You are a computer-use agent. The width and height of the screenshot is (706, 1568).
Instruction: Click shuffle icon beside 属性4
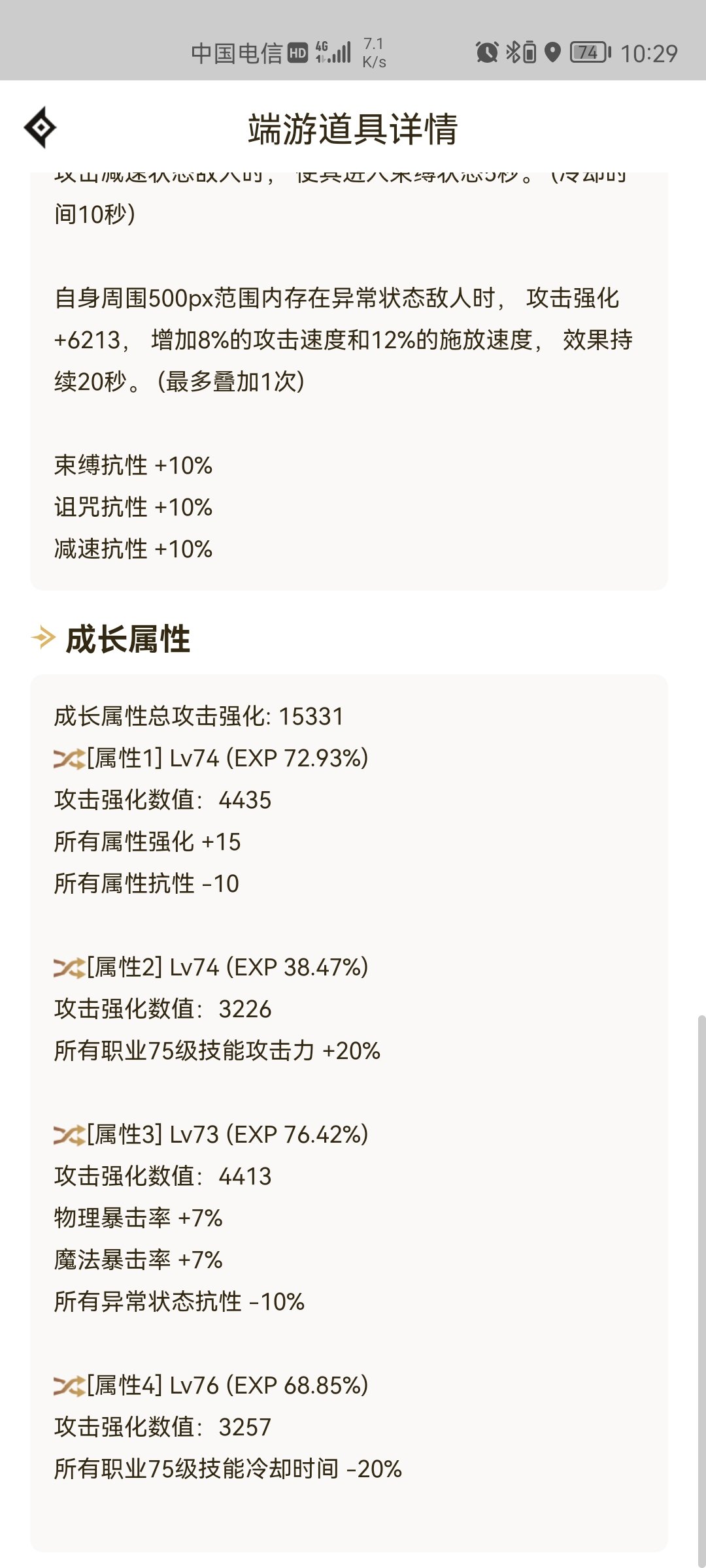[x=69, y=1386]
